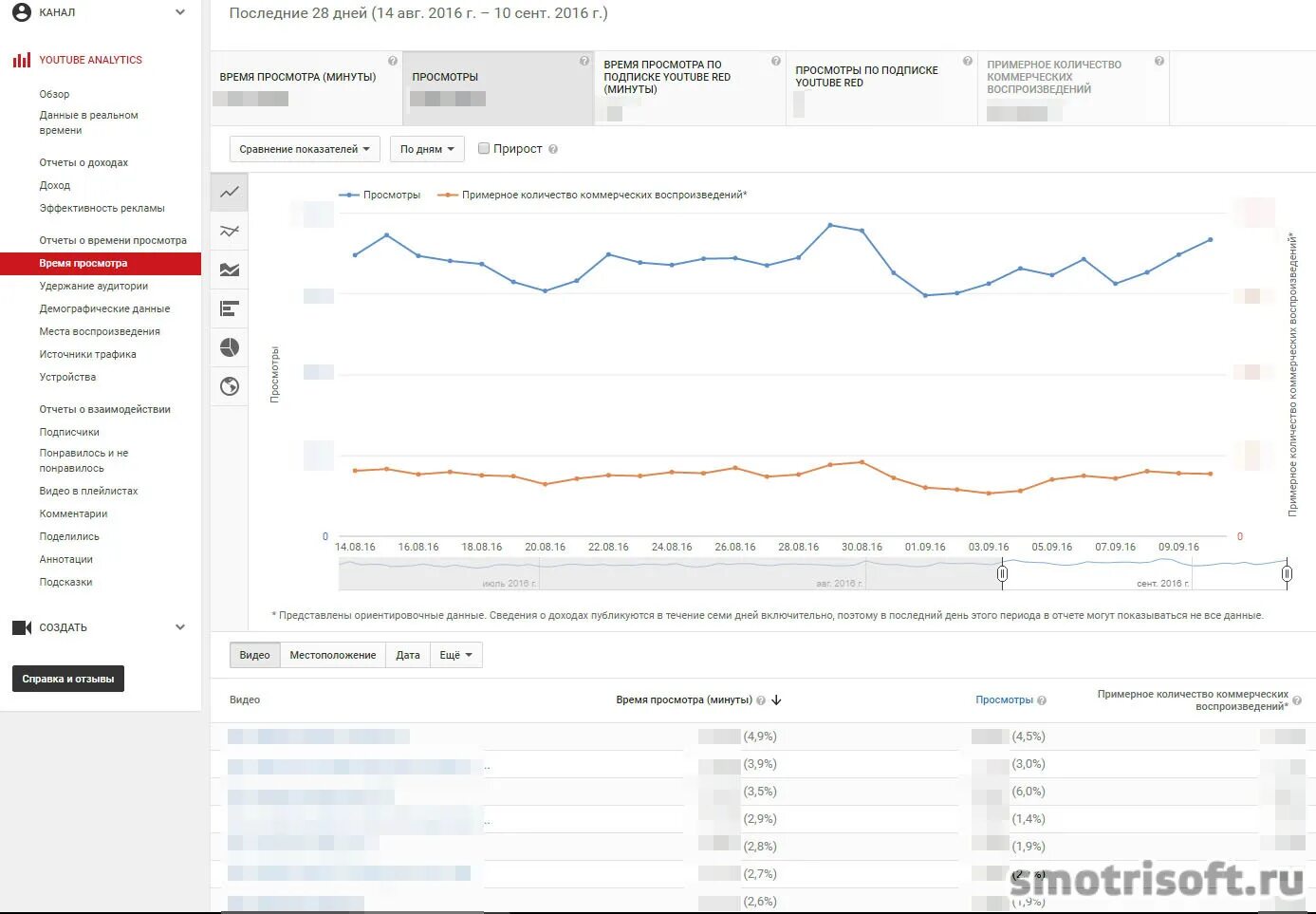Open help icon beside Время просмотра column header
Viewport: 1316px width, 914px height.
761,700
